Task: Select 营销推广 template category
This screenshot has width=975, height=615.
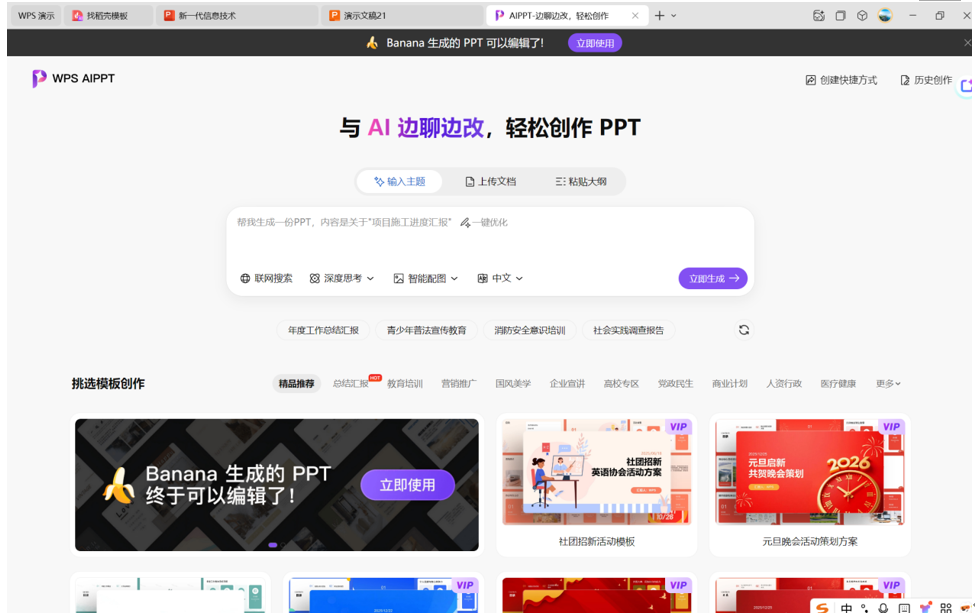Action: (x=459, y=384)
